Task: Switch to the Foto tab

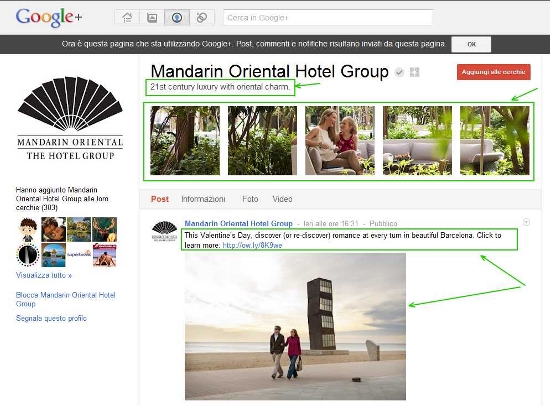Action: point(250,199)
